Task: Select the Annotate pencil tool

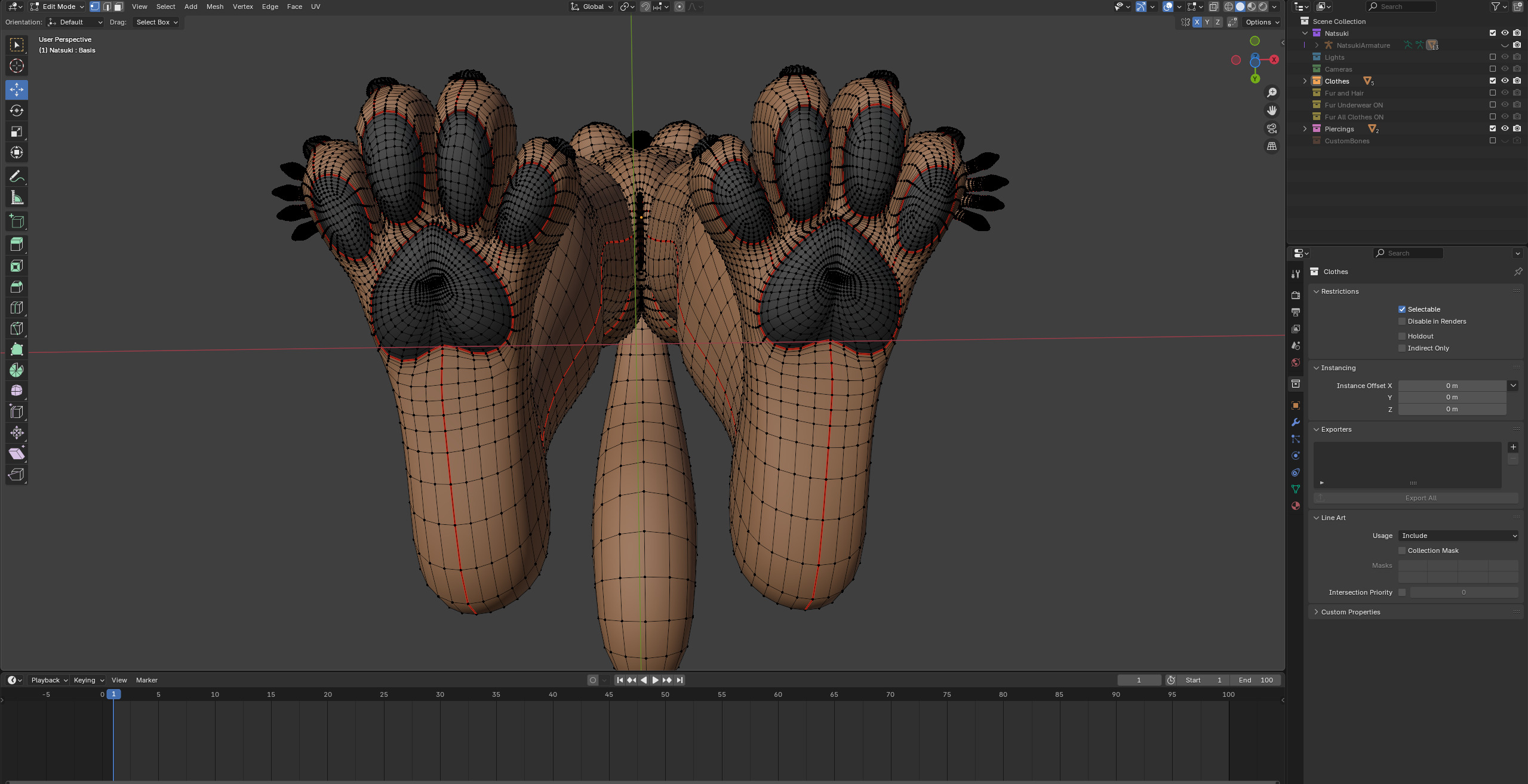Action: (x=17, y=177)
